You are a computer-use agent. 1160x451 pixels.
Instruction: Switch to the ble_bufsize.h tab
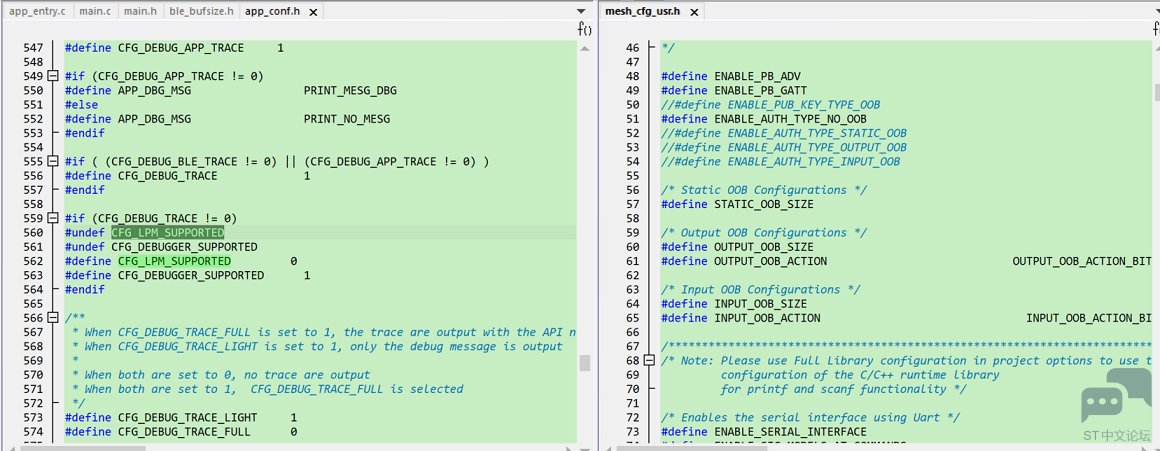(x=201, y=11)
